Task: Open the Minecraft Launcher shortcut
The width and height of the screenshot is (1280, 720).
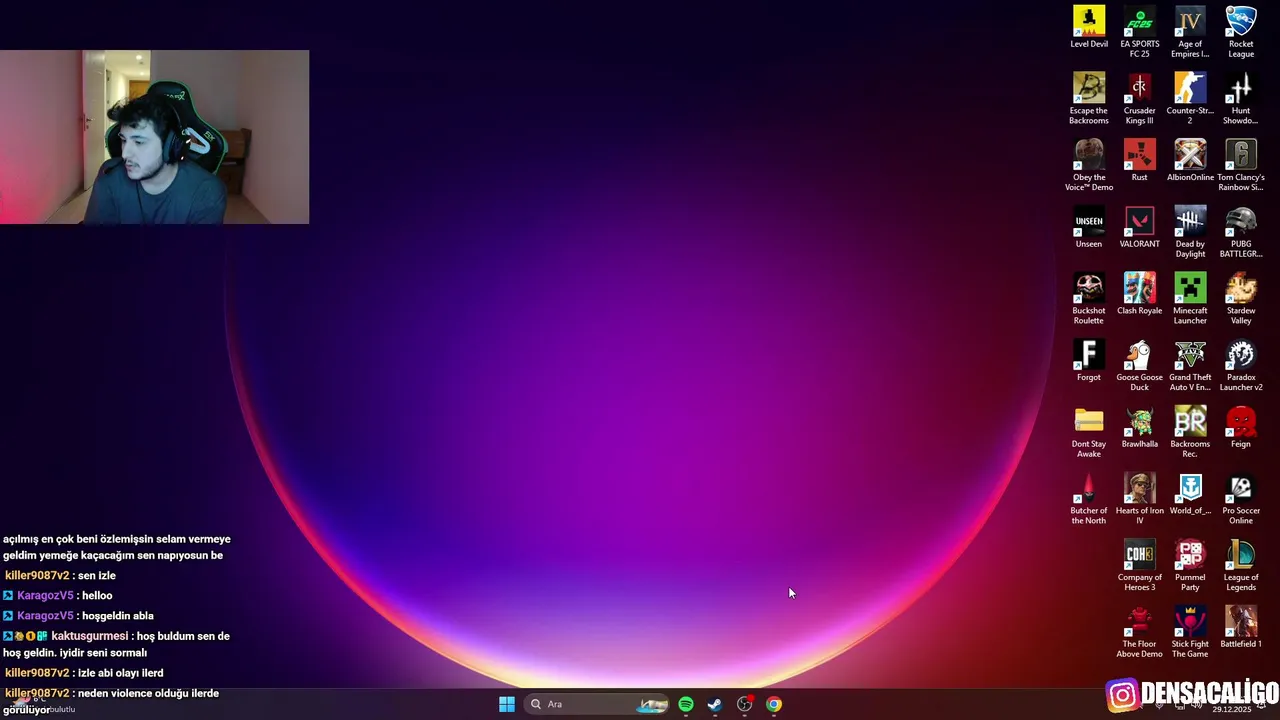Action: point(1190,299)
